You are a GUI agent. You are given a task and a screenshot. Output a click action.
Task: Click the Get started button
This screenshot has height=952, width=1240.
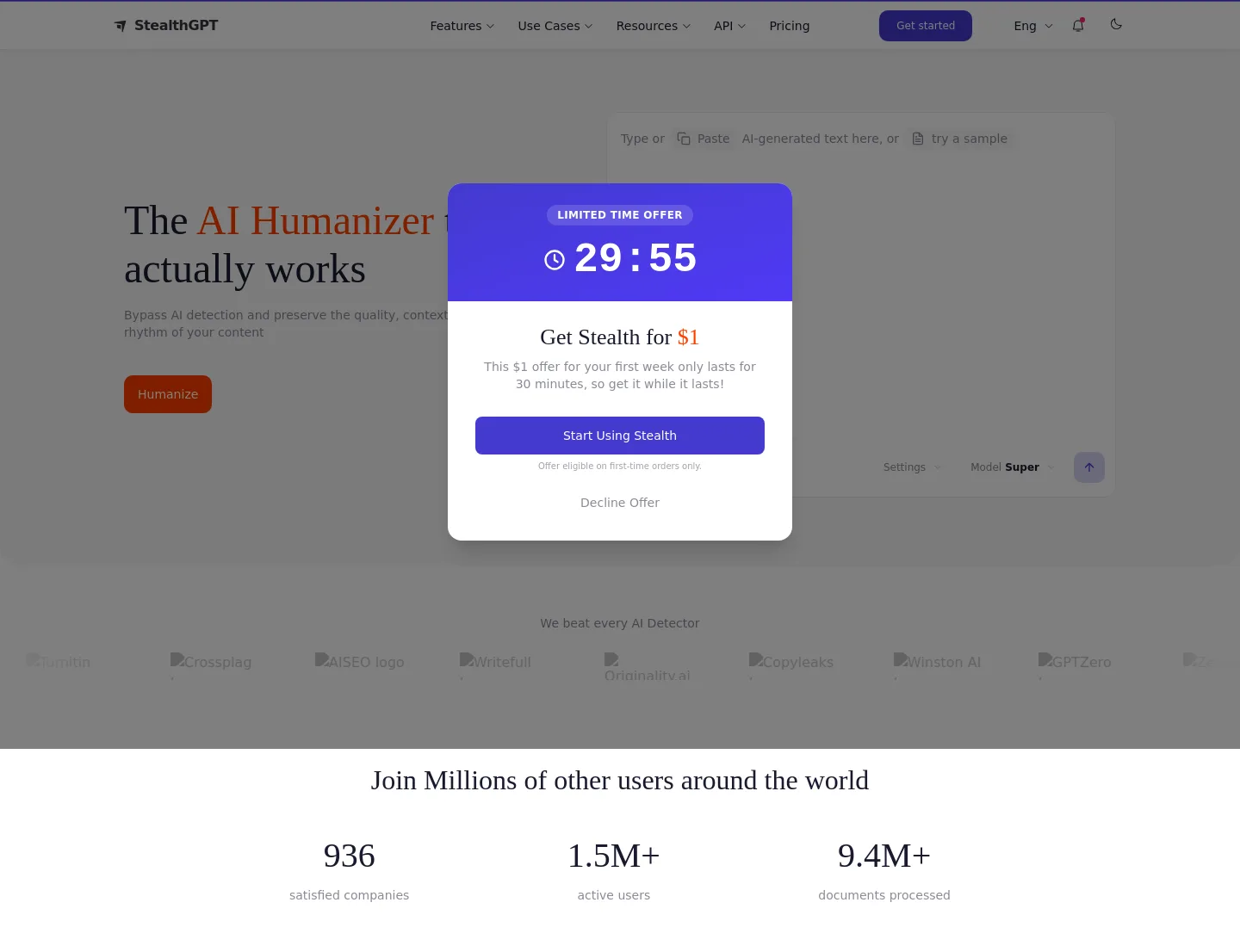pos(926,26)
